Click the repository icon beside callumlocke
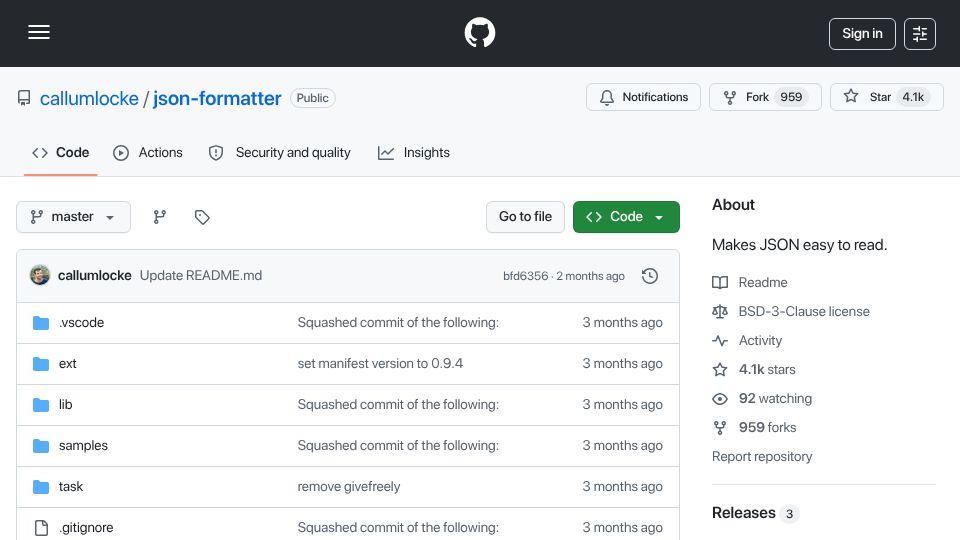 [x=24, y=98]
